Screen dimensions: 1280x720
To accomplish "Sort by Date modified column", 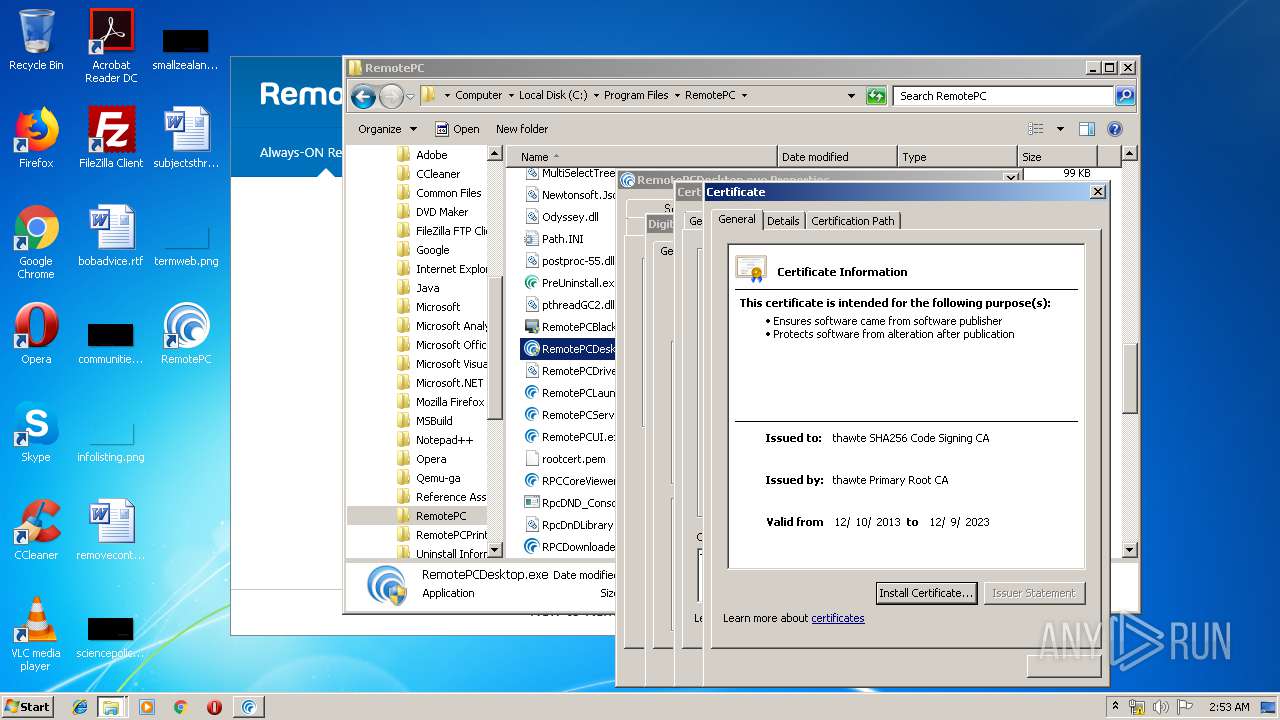I will [837, 157].
